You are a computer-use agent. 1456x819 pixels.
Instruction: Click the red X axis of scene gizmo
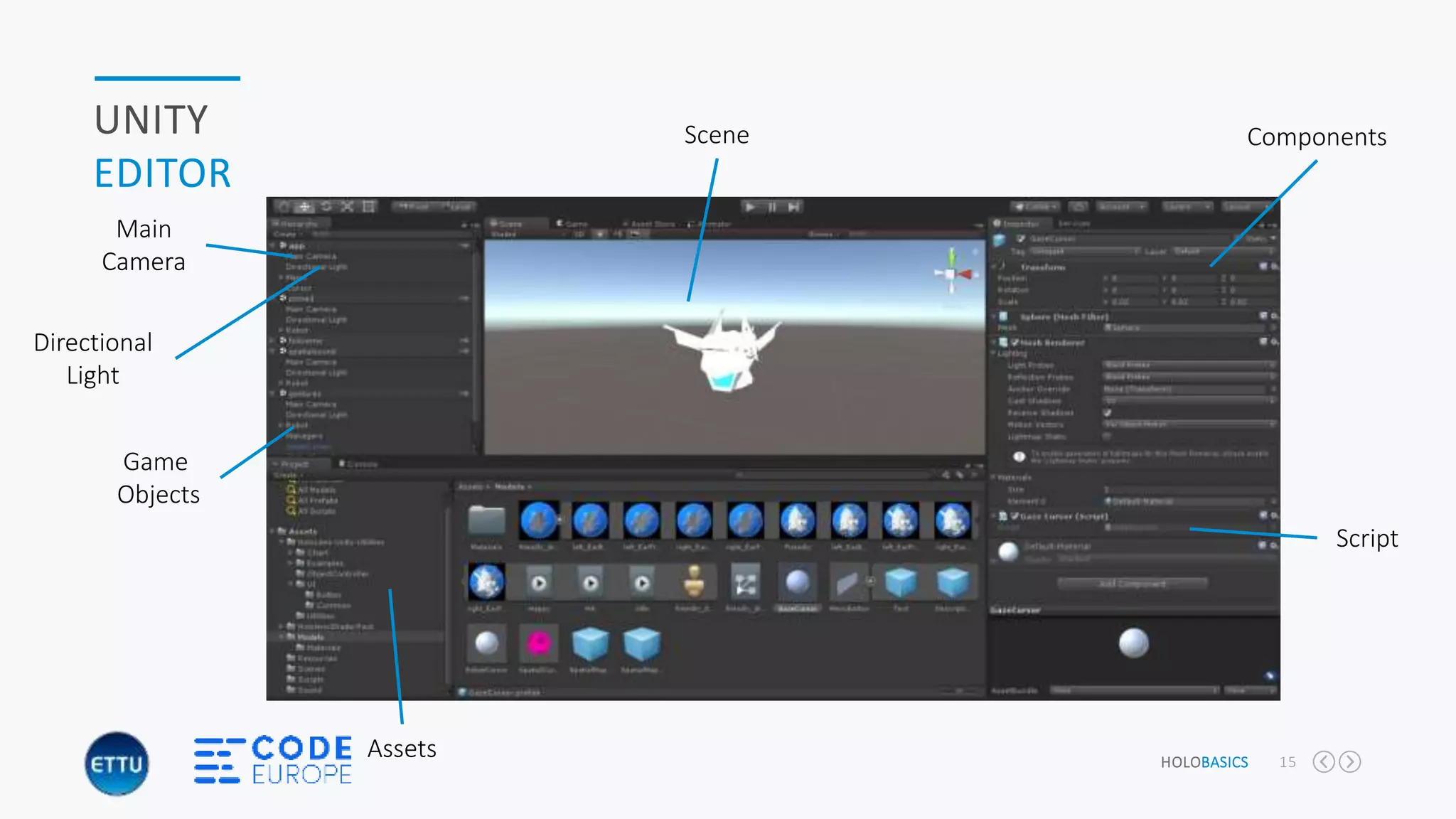(965, 274)
